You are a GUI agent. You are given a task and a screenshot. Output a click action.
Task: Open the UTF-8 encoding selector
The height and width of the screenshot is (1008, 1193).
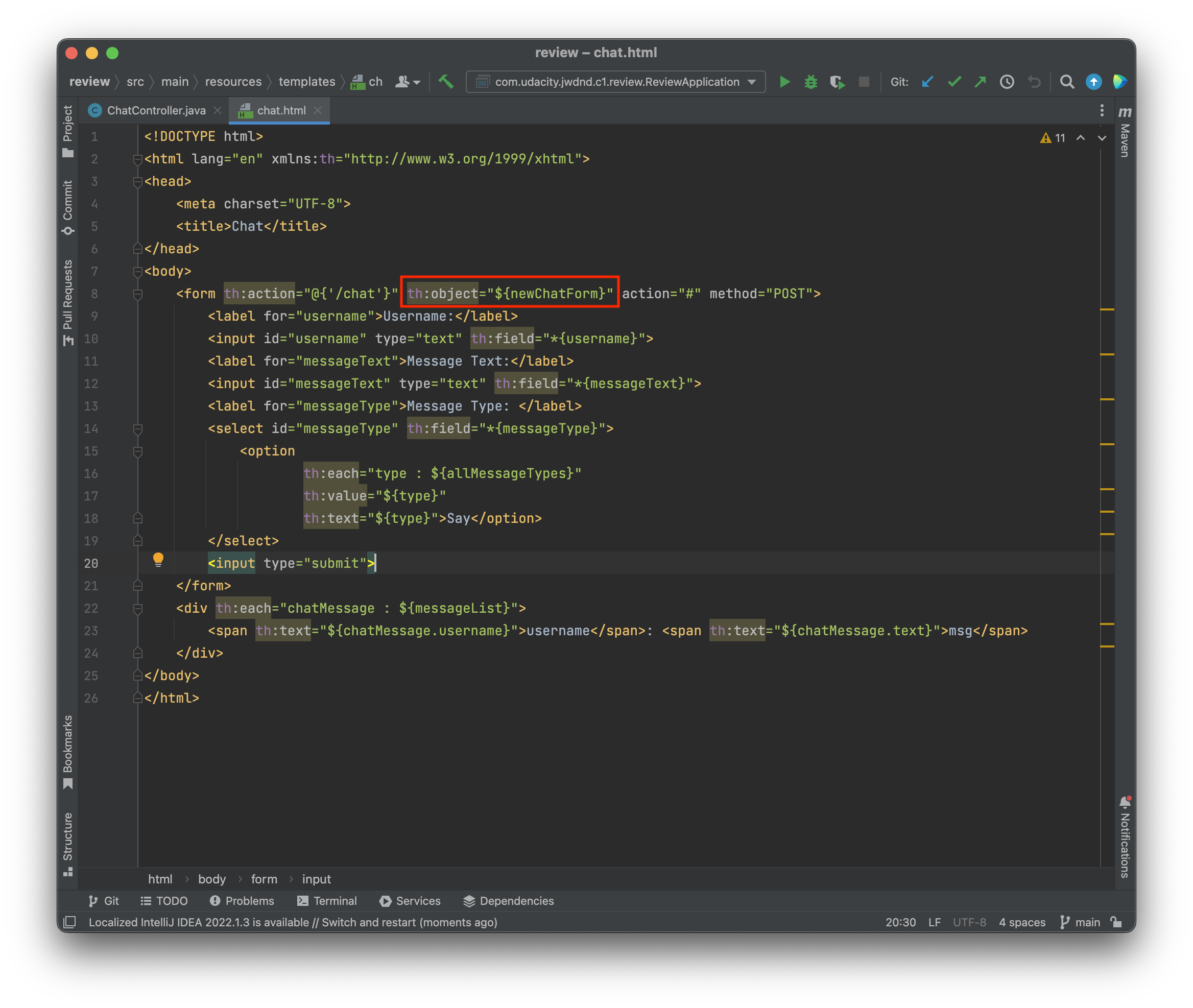tap(970, 922)
